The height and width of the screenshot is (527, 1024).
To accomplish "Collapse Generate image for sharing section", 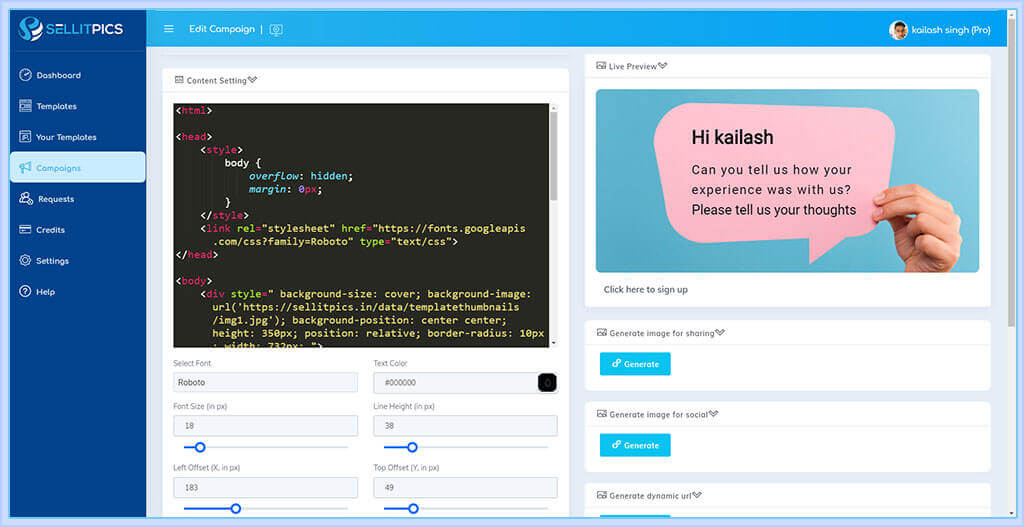I will [x=720, y=333].
